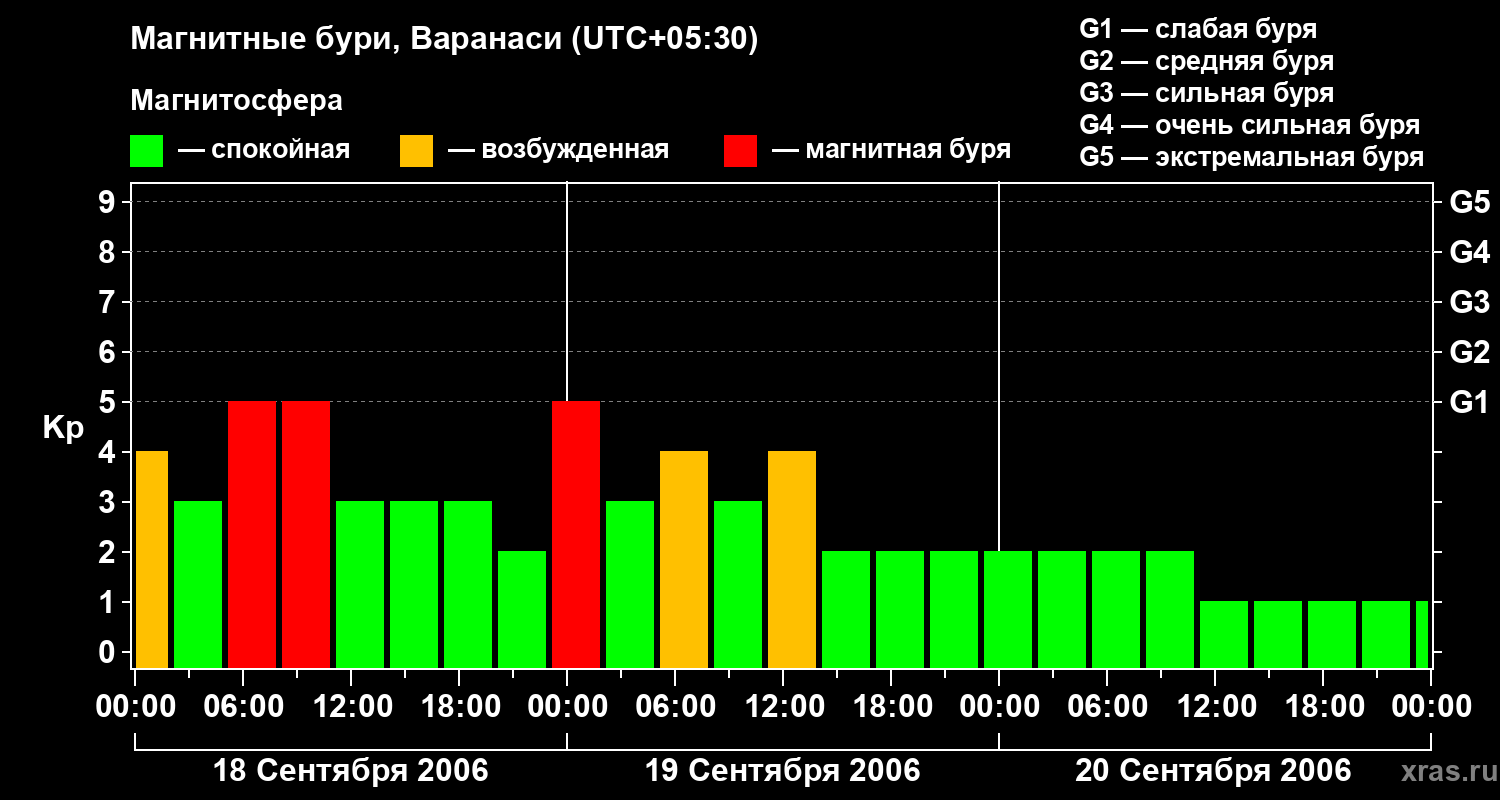Click the '19 Сентября 2006' date label
1500x800 pixels.
[x=783, y=771]
